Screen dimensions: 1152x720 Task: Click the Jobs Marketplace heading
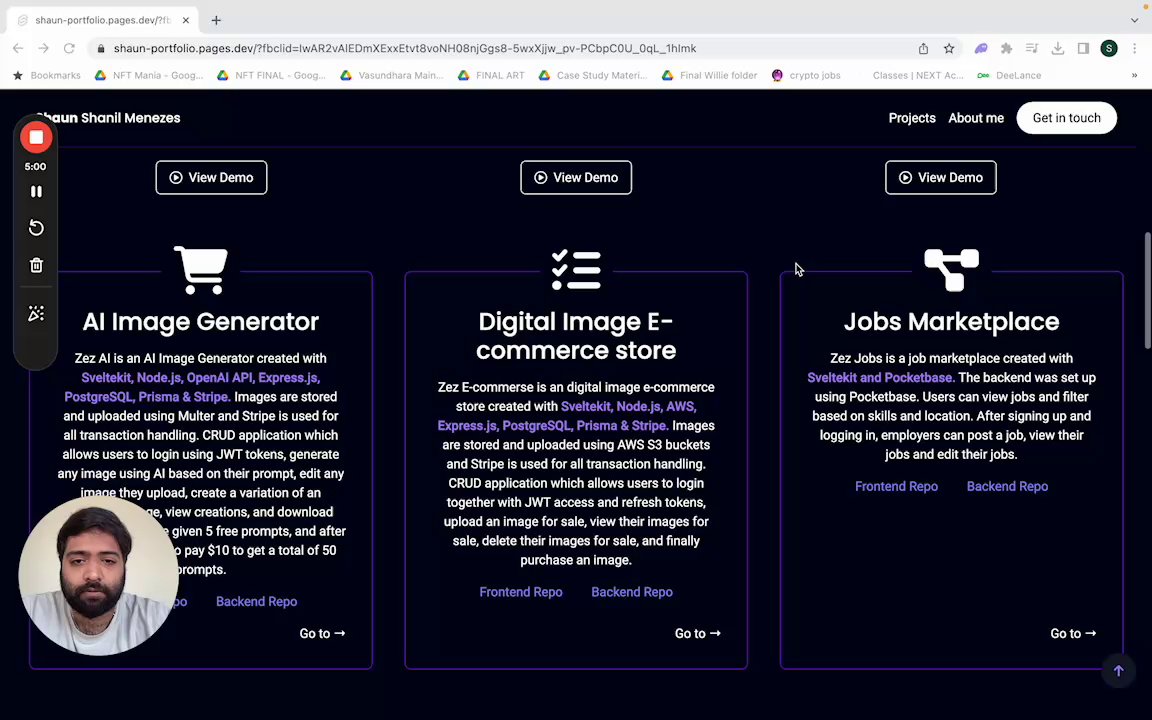tap(951, 322)
